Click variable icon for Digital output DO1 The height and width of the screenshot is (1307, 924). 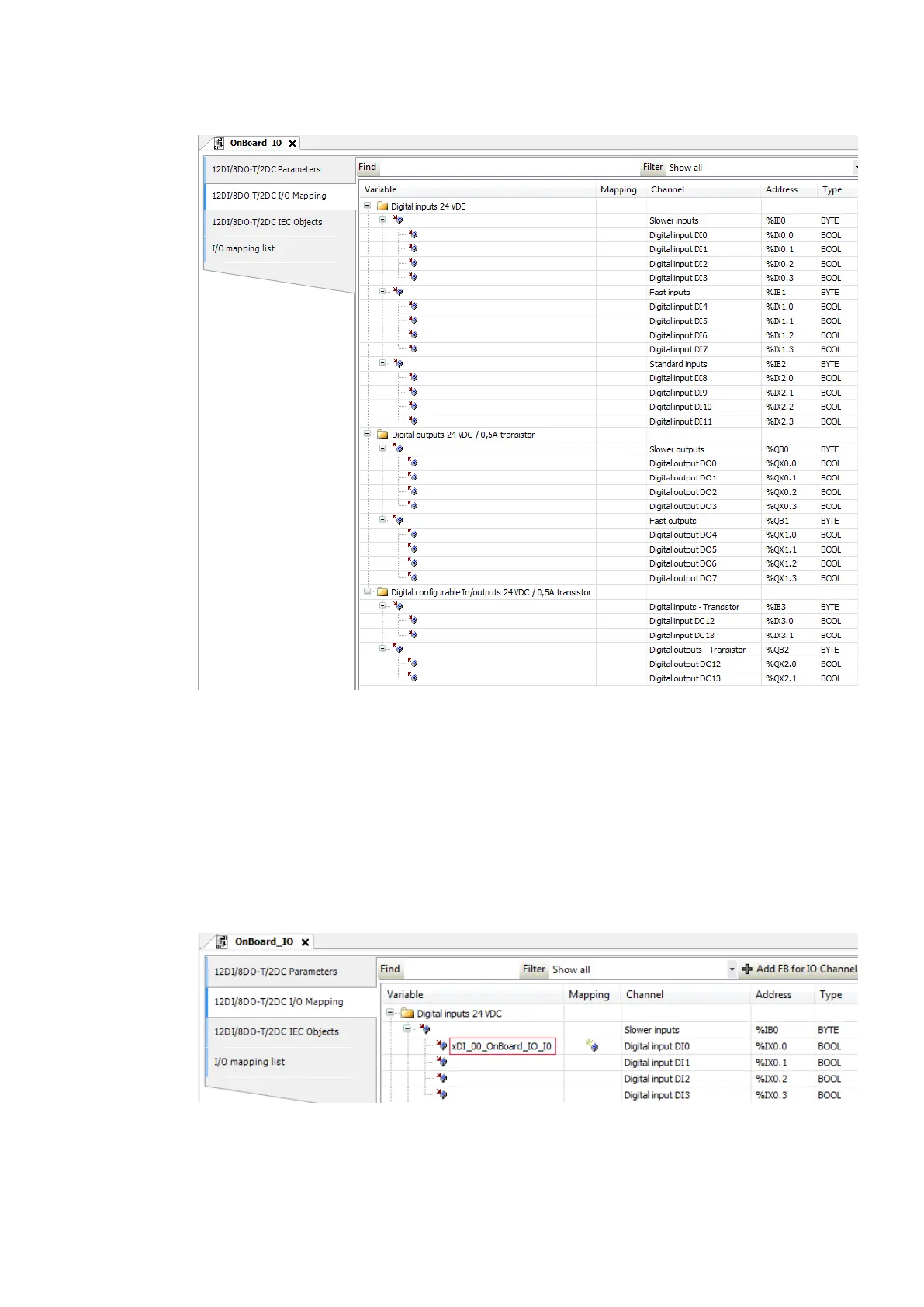tap(413, 477)
